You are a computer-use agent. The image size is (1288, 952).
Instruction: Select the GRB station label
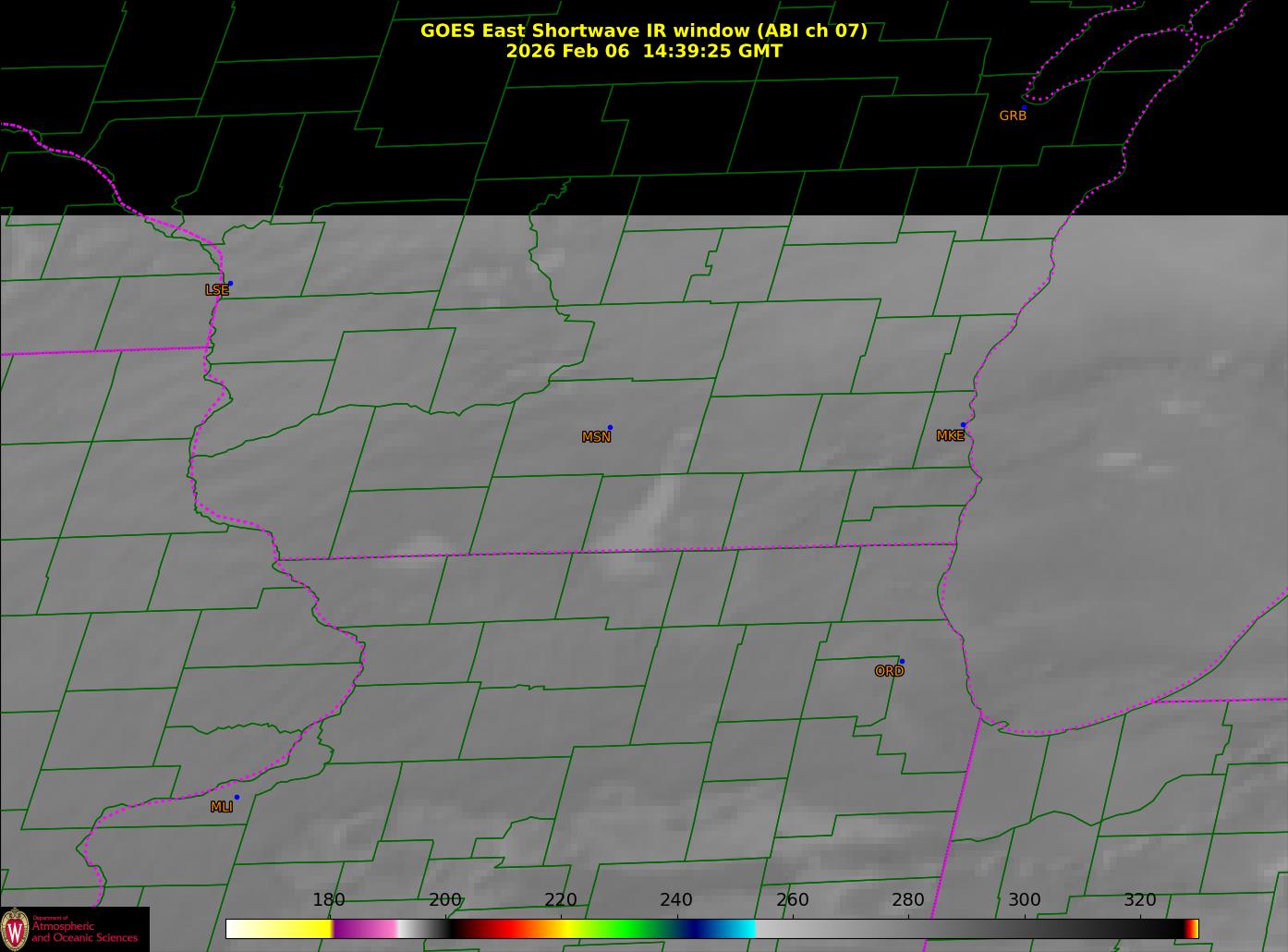pos(1013,116)
